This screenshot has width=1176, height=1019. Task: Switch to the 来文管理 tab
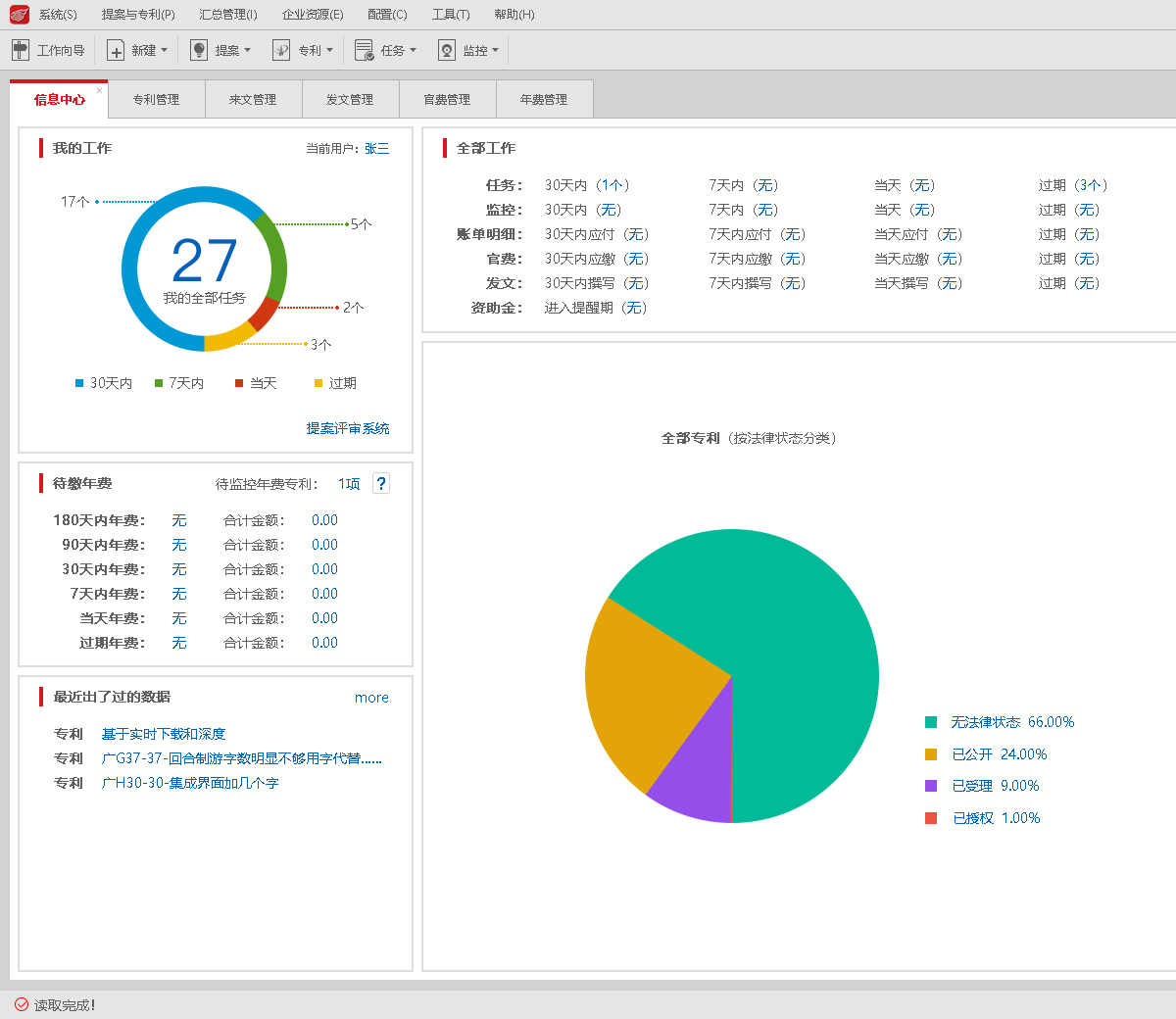[x=253, y=100]
